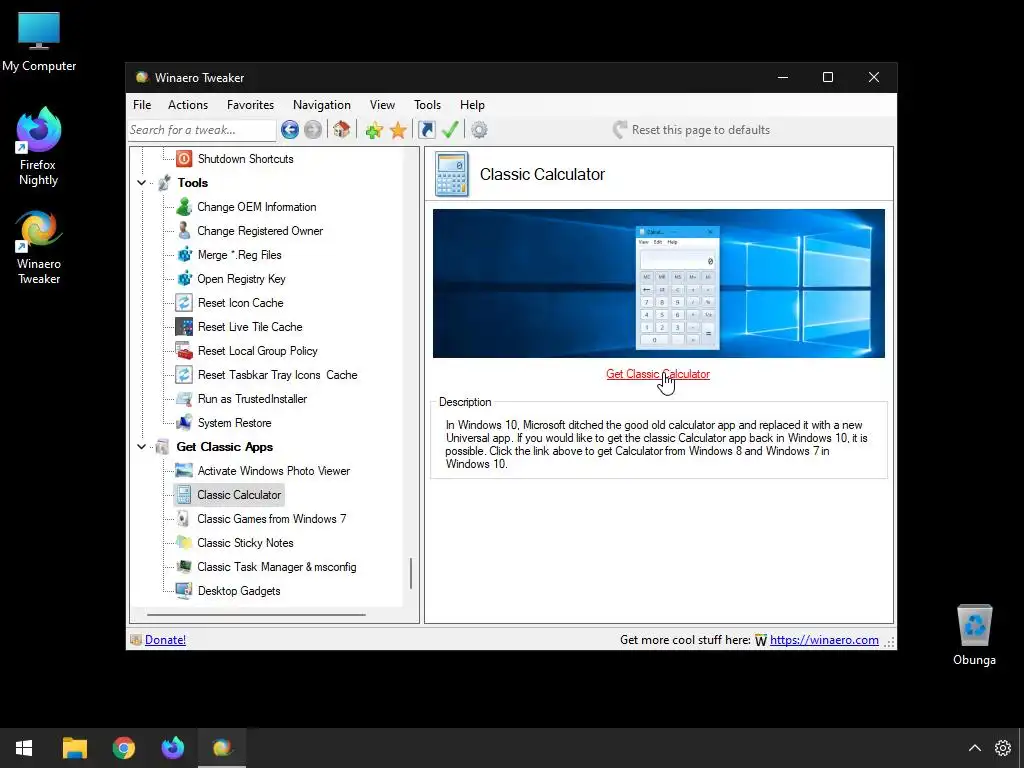Open the Navigation menu
Screen dimensions: 1024x768
click(x=322, y=104)
